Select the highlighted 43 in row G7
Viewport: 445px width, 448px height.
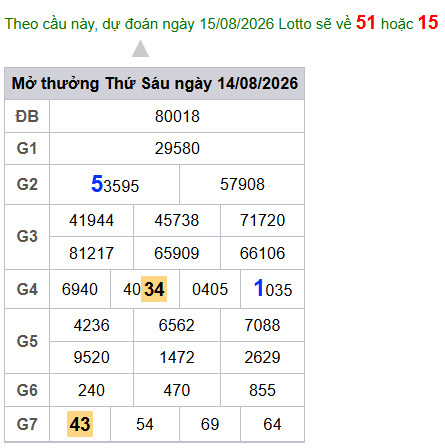click(x=80, y=424)
